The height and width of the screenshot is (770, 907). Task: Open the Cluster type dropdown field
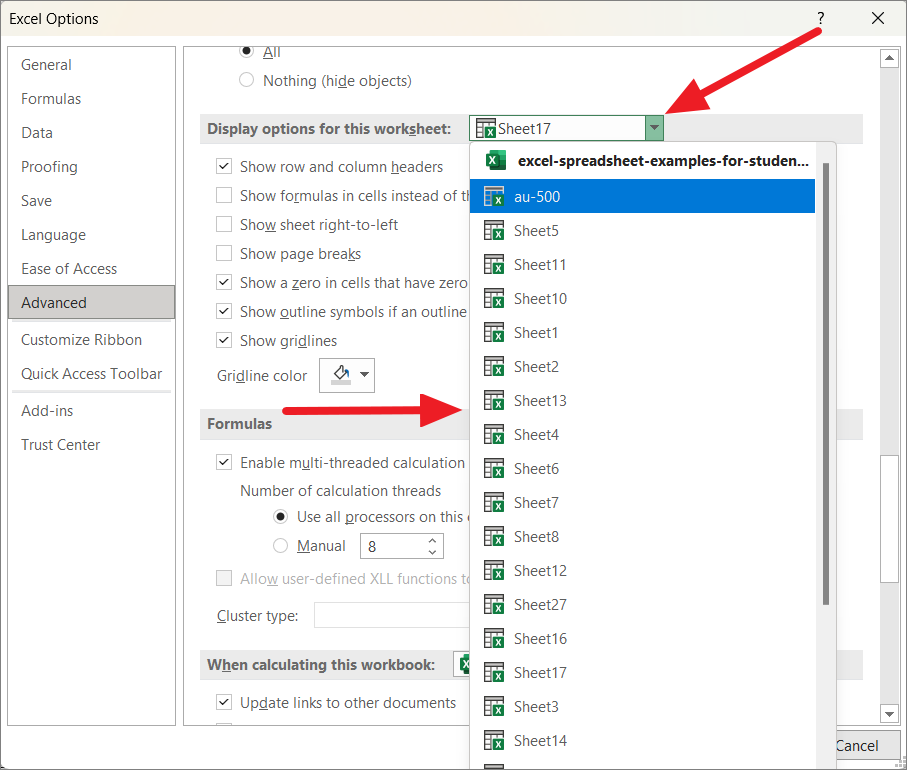pos(392,615)
